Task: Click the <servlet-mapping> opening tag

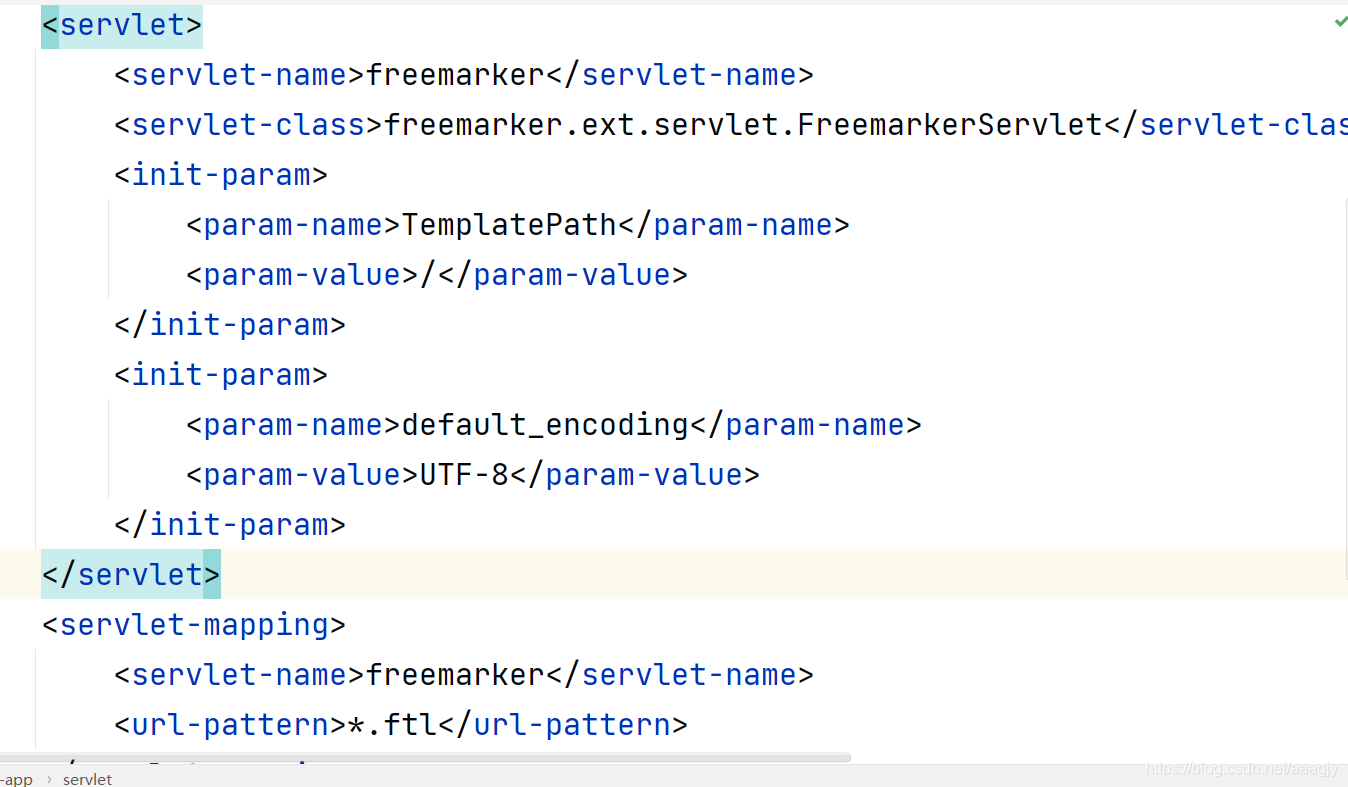Action: click(194, 625)
